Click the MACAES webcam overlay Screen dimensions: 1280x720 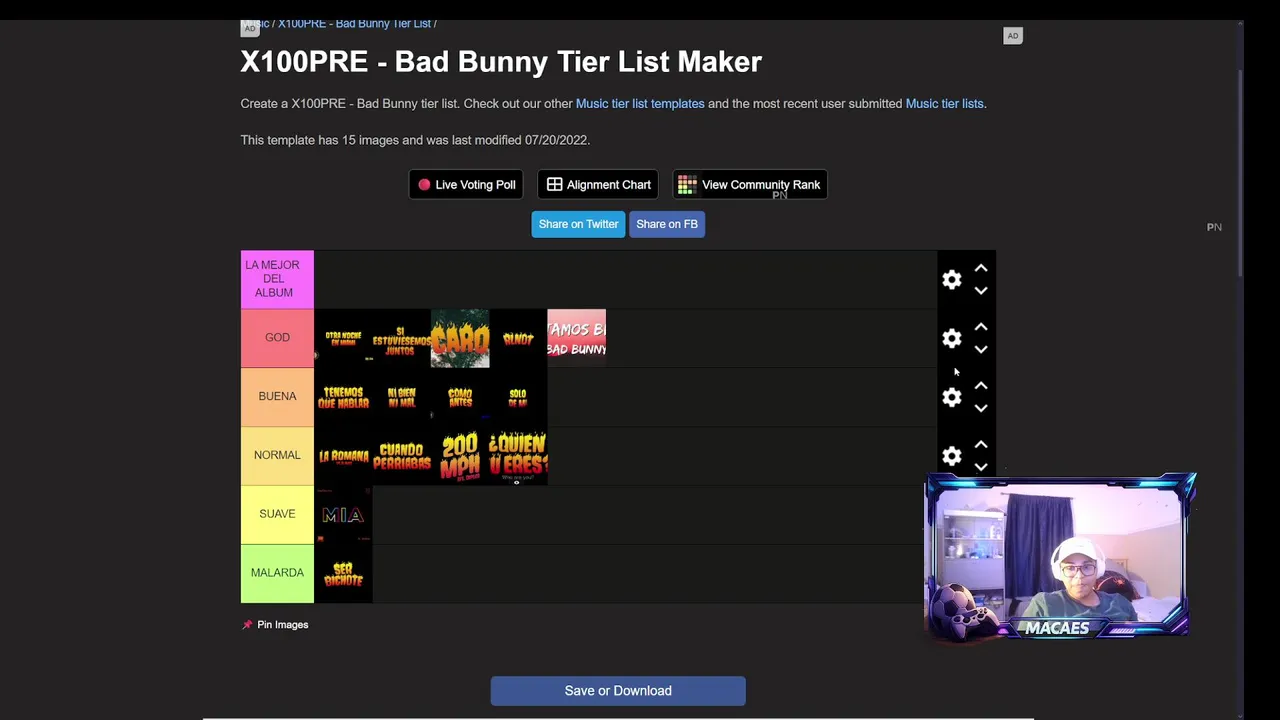pyautogui.click(x=1060, y=557)
